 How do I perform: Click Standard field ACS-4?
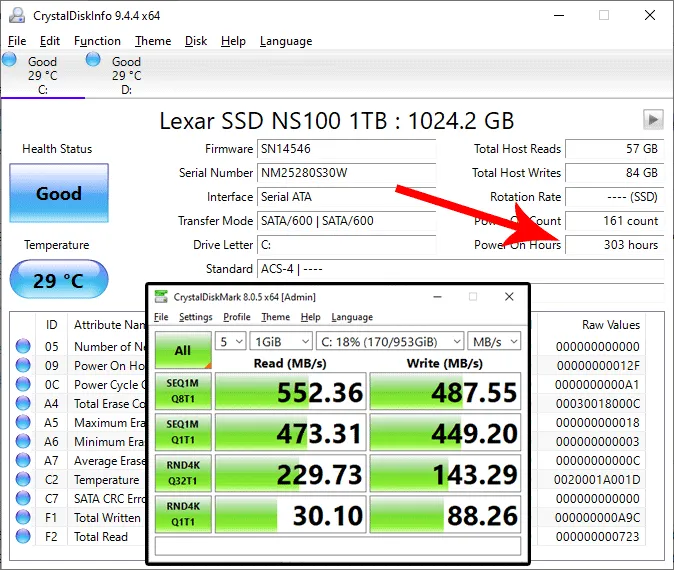461,269
